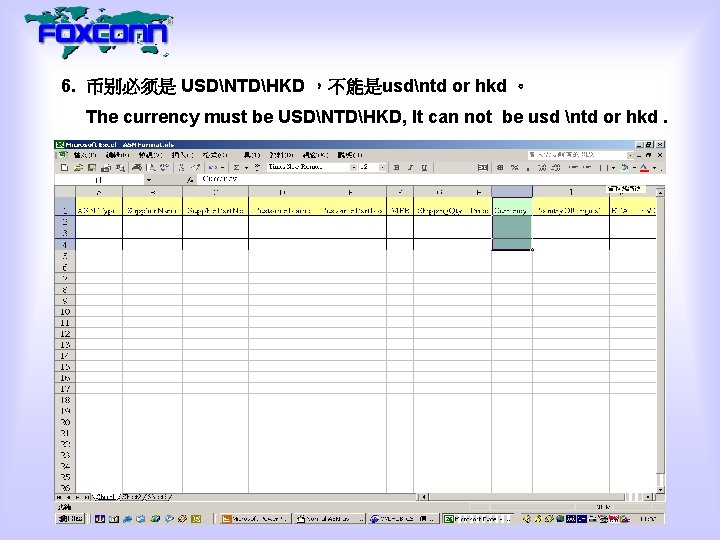Open the Fill Color dropdown arrow

pyautogui.click(x=634, y=168)
